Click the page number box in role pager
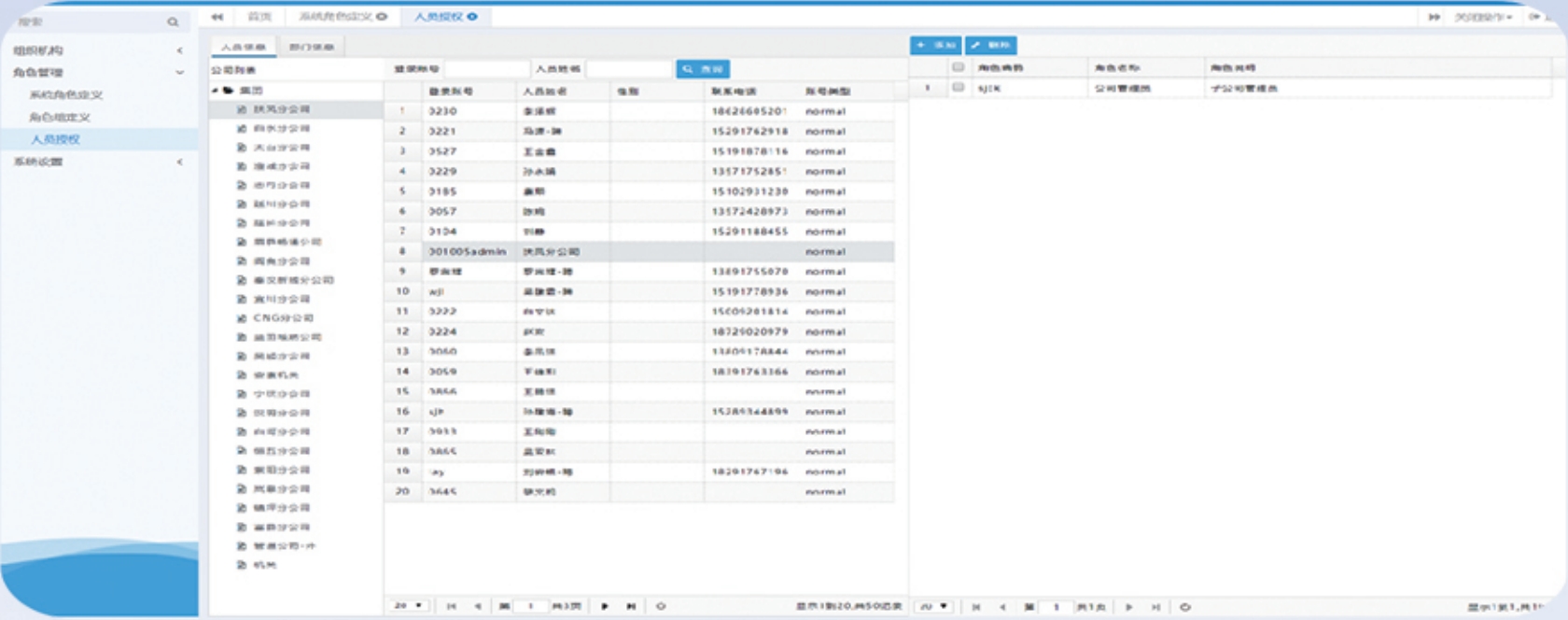Image resolution: width=1568 pixels, height=620 pixels. click(x=1057, y=607)
